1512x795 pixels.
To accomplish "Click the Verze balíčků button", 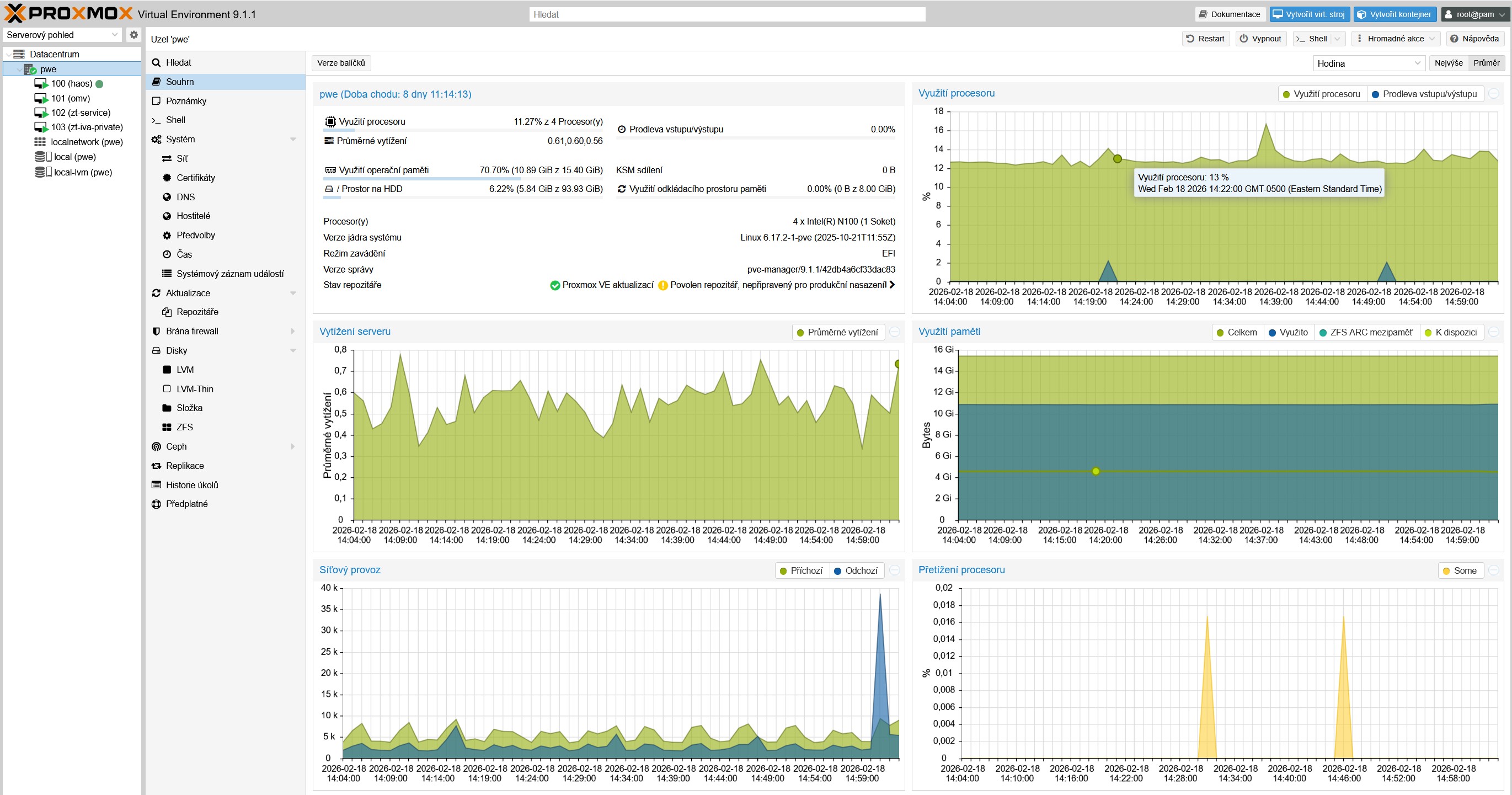I will 341,63.
